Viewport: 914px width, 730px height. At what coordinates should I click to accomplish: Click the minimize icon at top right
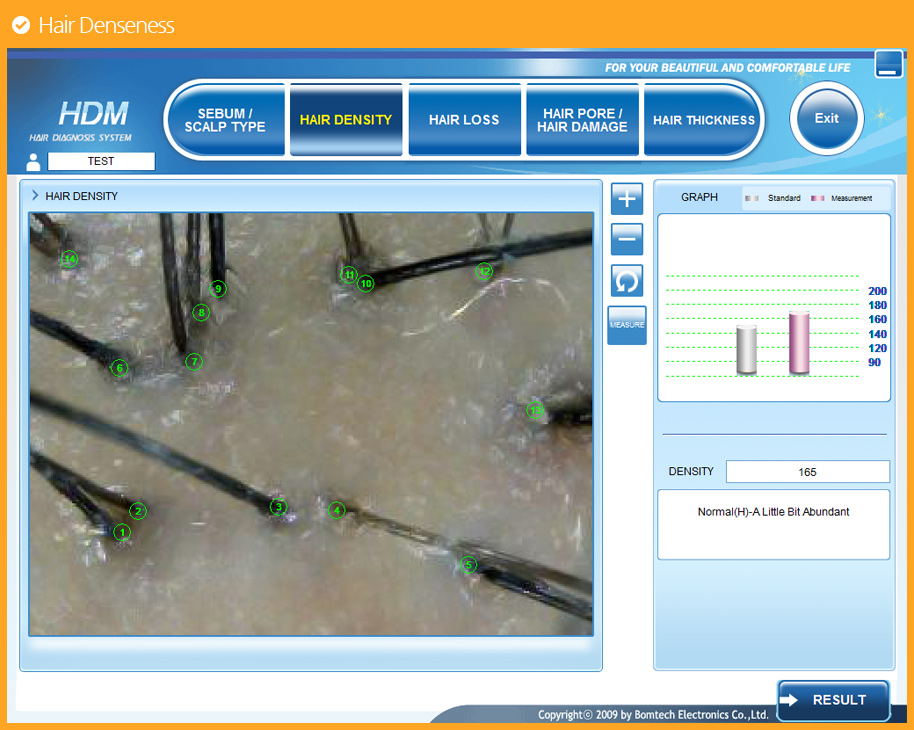pos(888,64)
